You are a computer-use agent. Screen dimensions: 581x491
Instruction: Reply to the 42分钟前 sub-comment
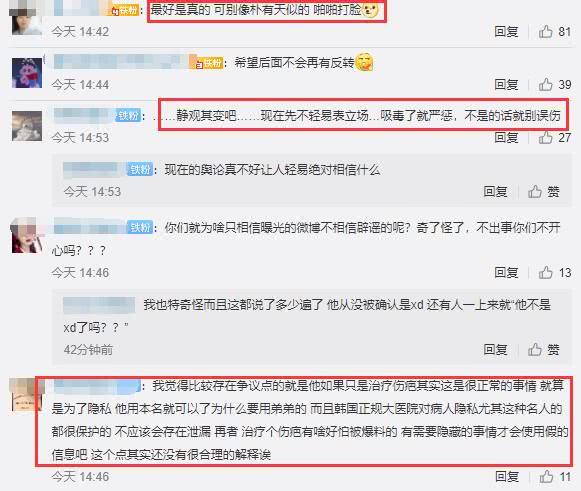pyautogui.click(x=495, y=349)
